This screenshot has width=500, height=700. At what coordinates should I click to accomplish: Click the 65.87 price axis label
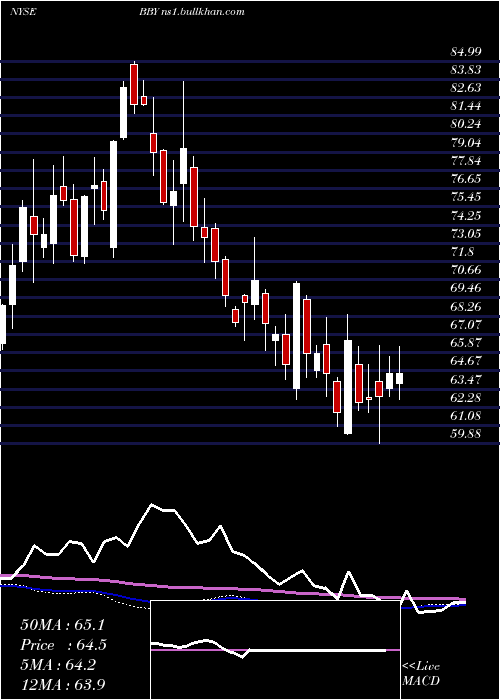[x=466, y=343]
